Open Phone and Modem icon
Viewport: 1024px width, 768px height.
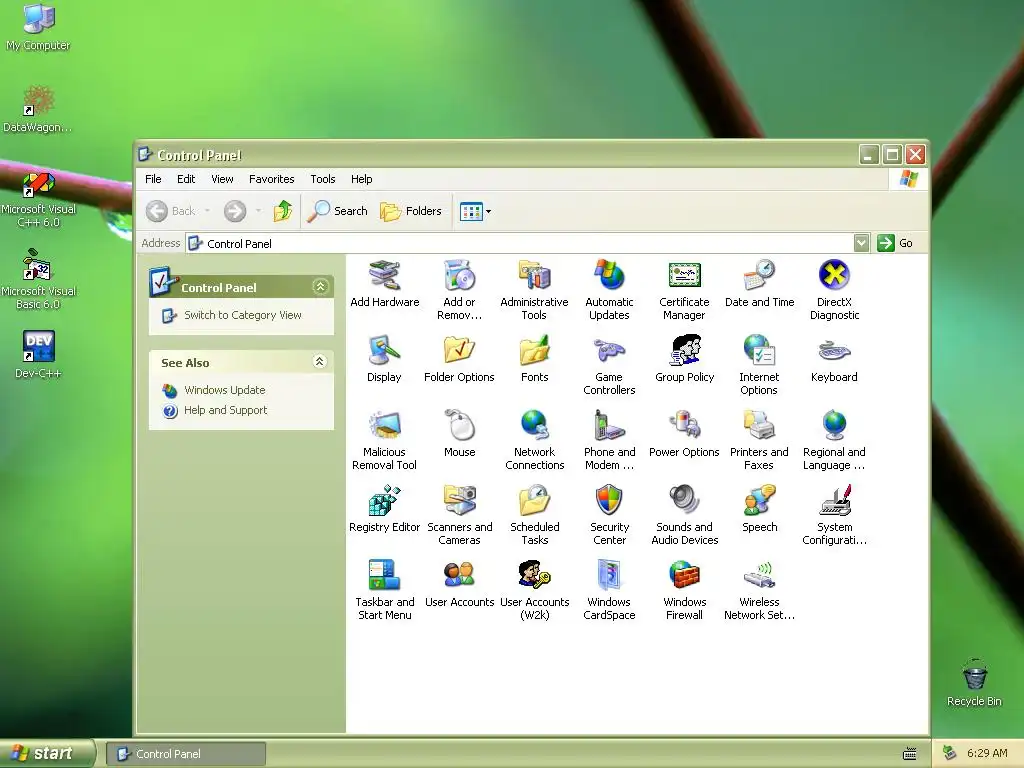tap(609, 426)
